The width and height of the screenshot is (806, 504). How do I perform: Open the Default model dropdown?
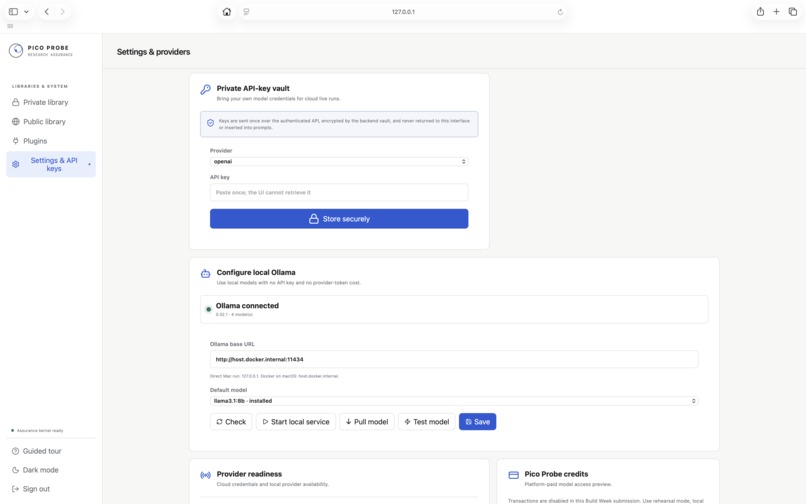(x=454, y=401)
